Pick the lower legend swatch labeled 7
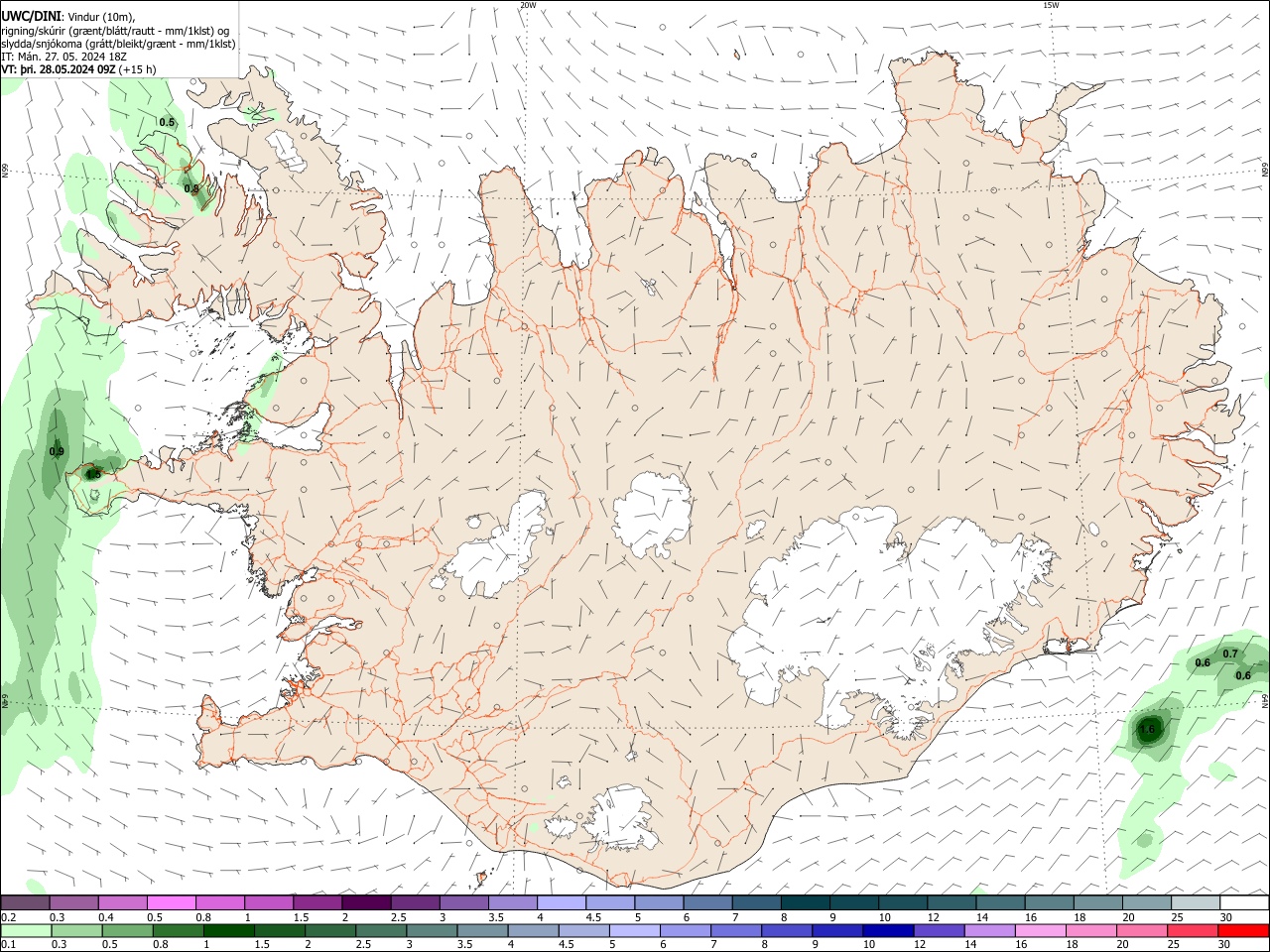The width and height of the screenshot is (1270, 952). coord(736,931)
